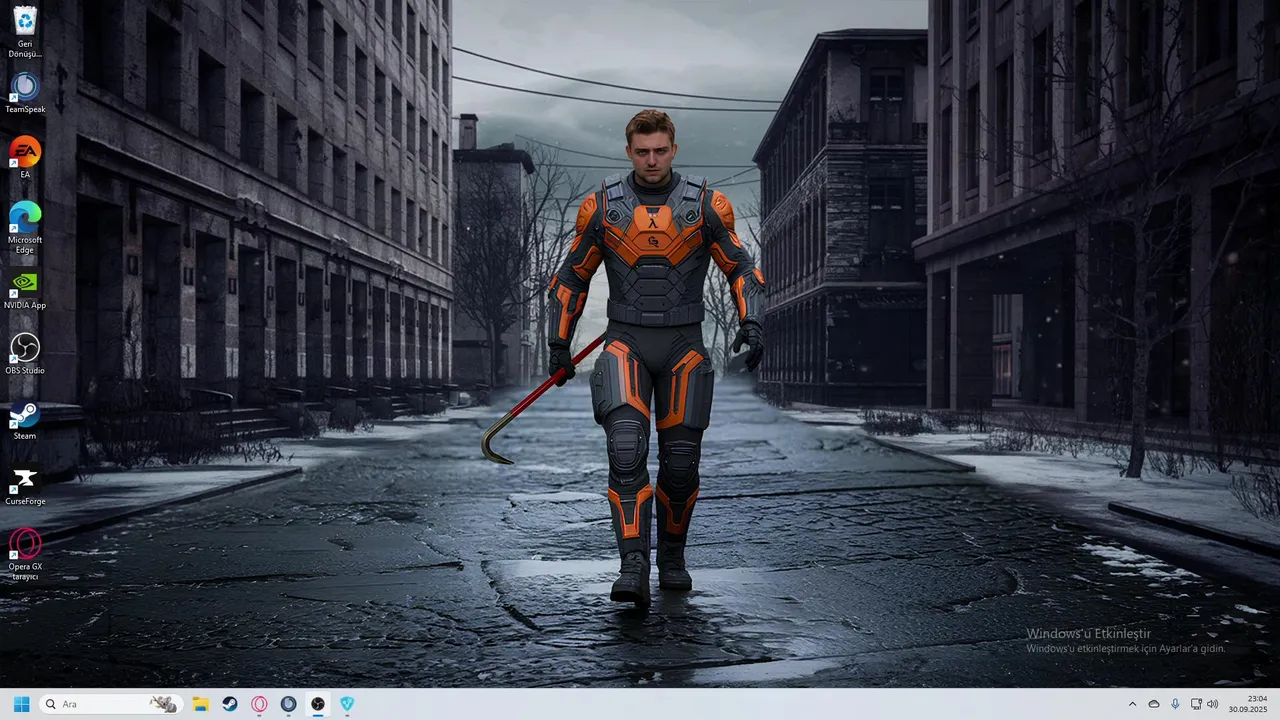Open the Recycle Bin (Geri Dönüşüm) desktop icon
The width and height of the screenshot is (1280, 720).
[x=25, y=30]
